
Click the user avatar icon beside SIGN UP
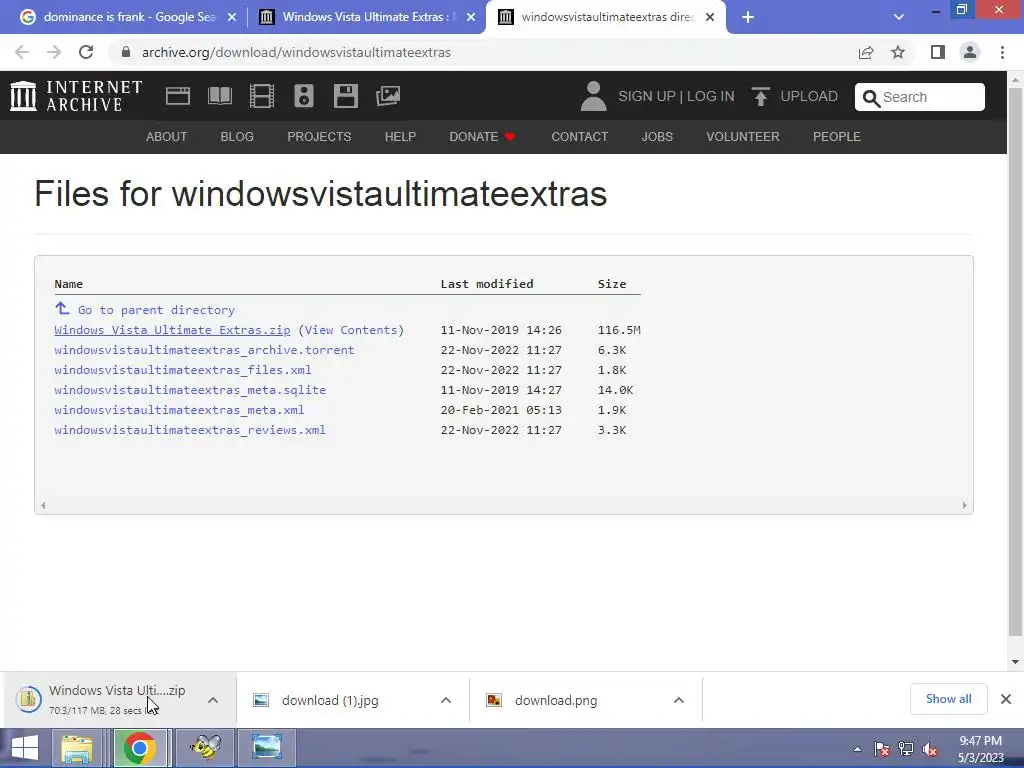(593, 96)
